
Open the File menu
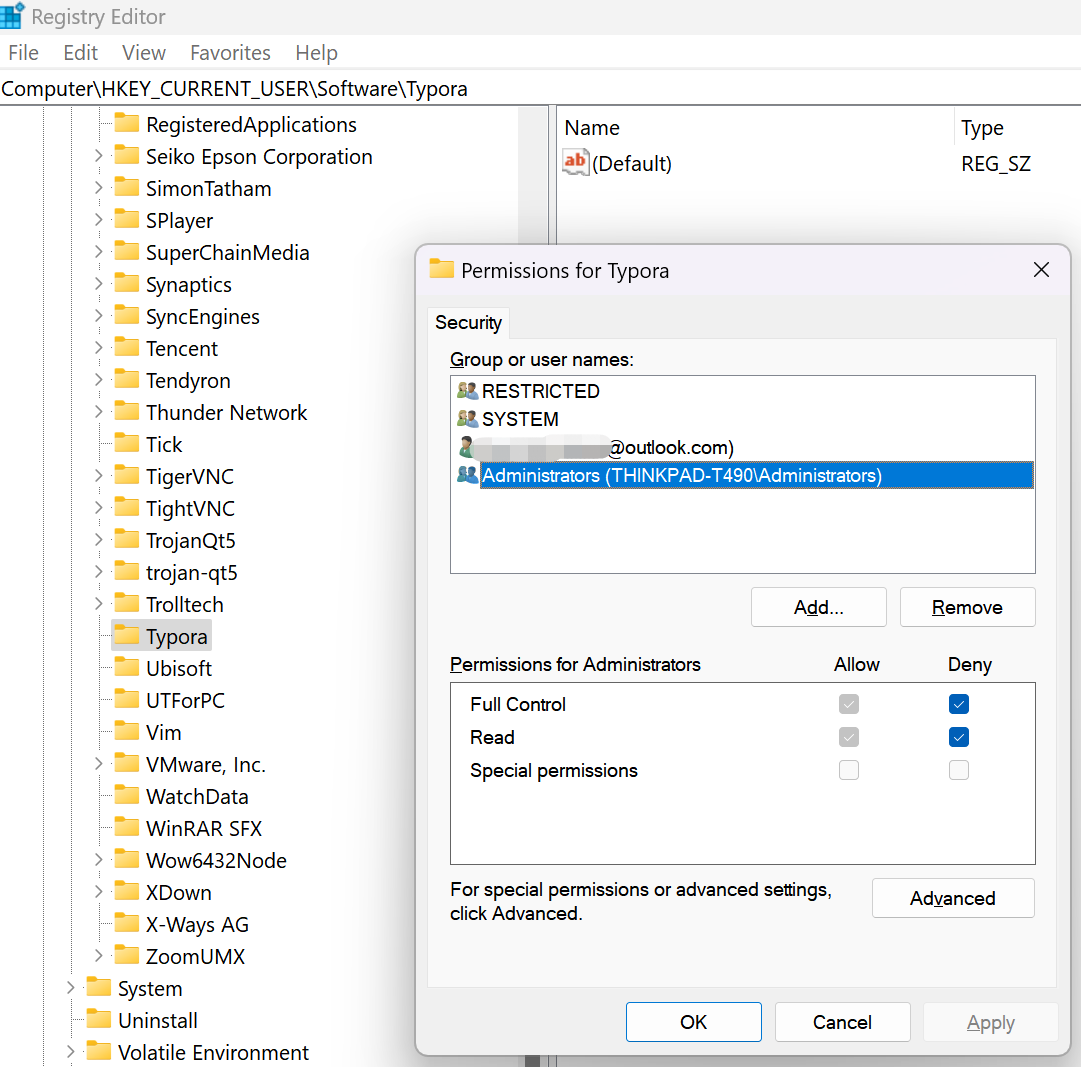point(23,53)
